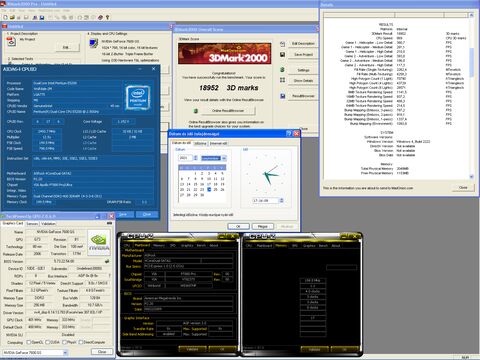Open the GPU selection dropdown in GPU-Z
The height and width of the screenshot is (360, 480).
pos(65,352)
